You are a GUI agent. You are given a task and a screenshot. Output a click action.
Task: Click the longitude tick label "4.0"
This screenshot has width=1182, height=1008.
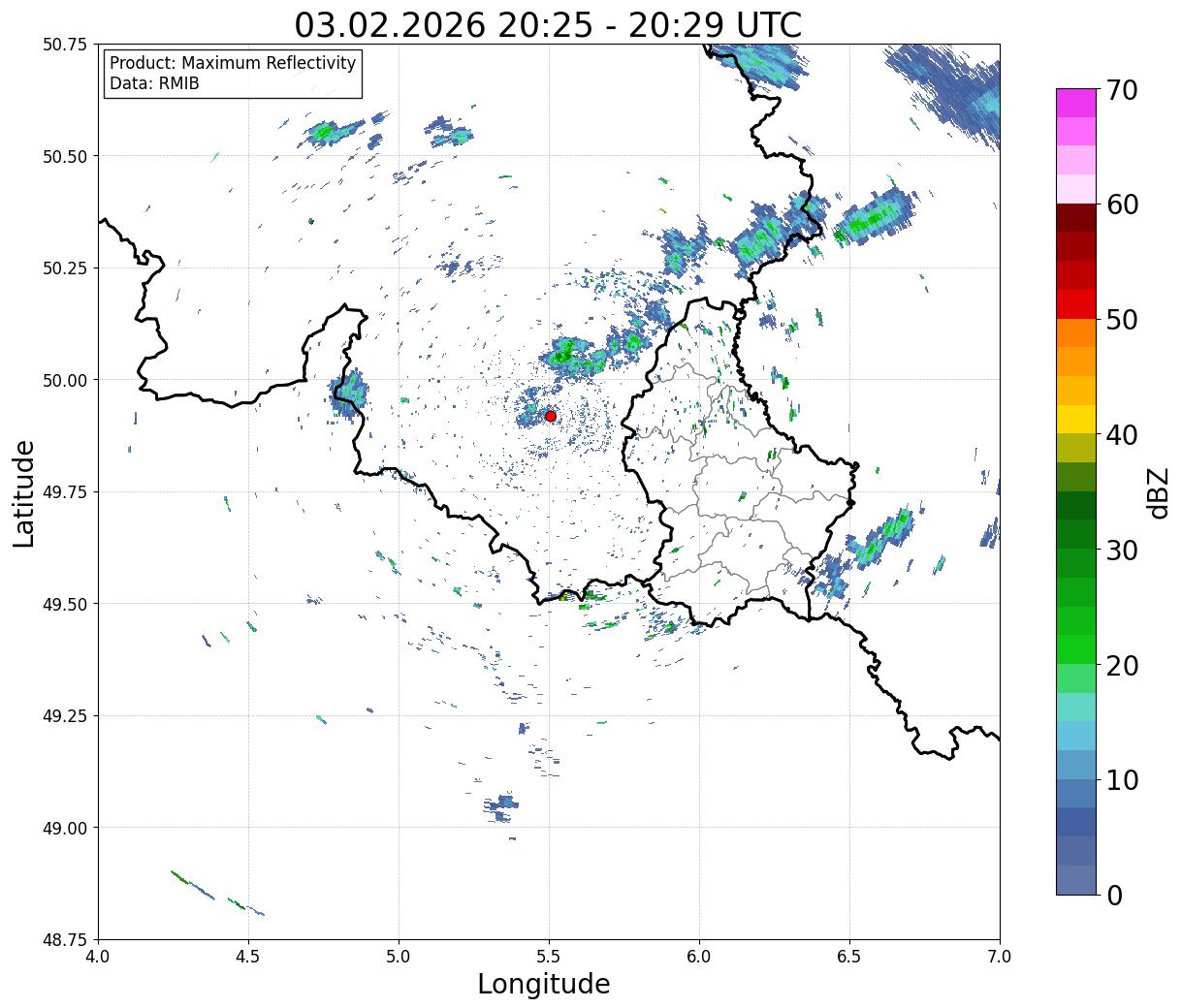(98, 957)
